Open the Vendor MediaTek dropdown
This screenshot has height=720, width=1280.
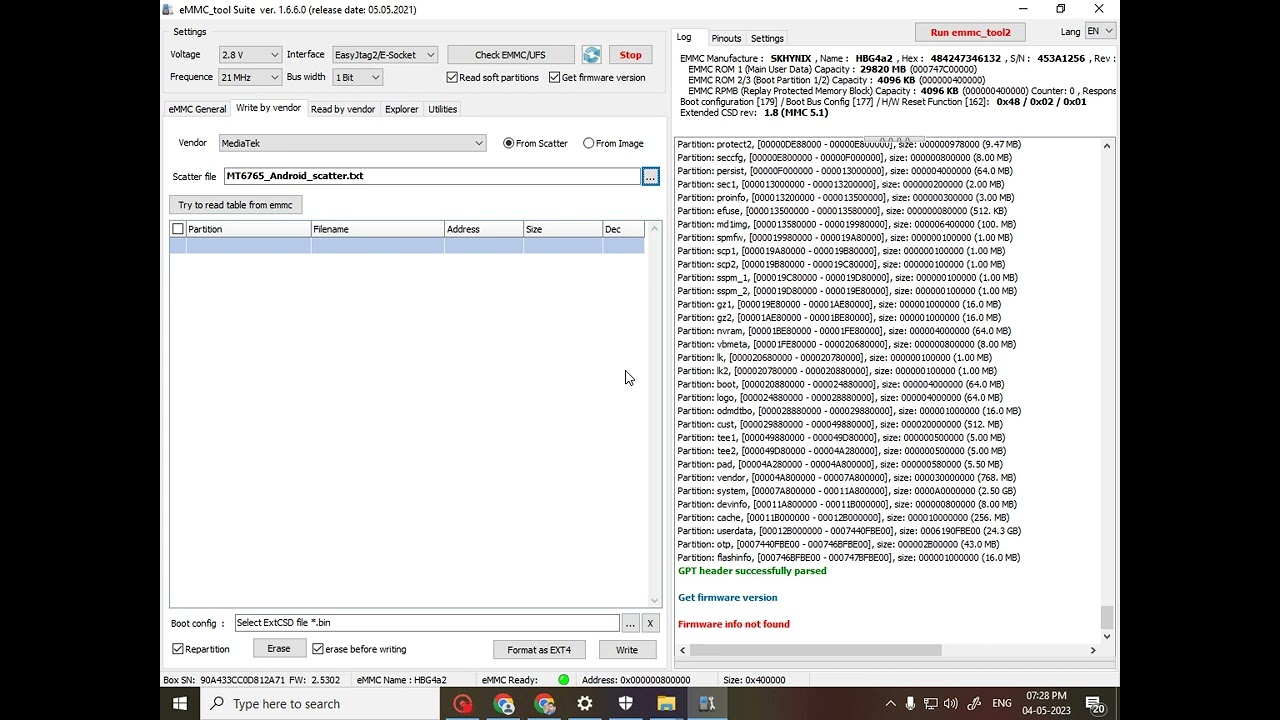(x=352, y=143)
